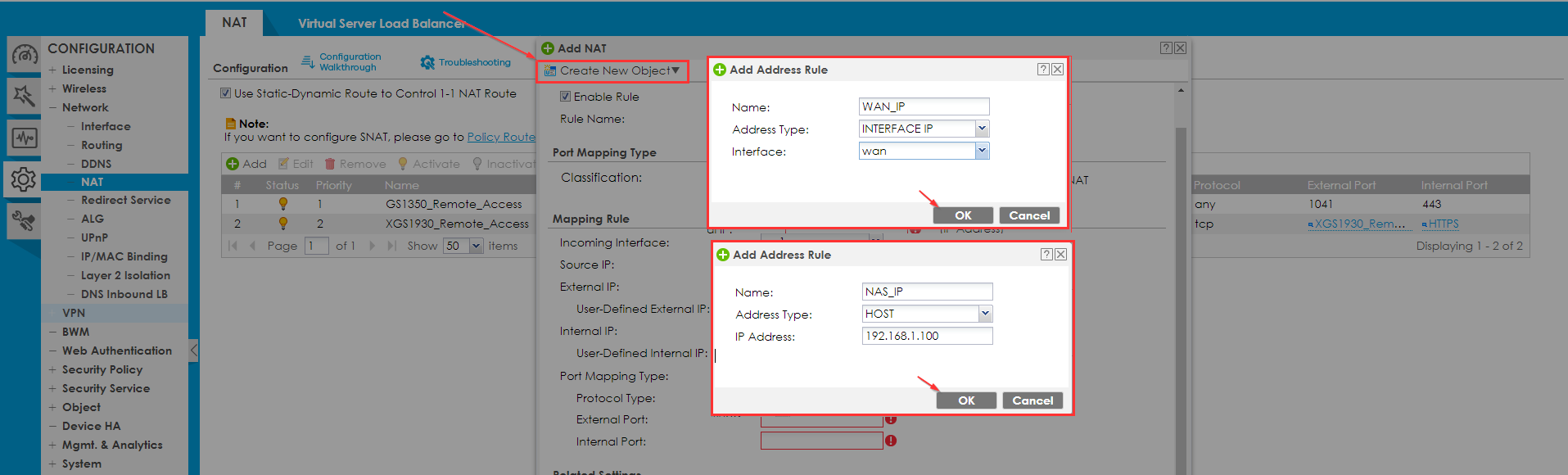1568x475 pixels.
Task: Follow the Policy Route link
Action: [x=501, y=137]
